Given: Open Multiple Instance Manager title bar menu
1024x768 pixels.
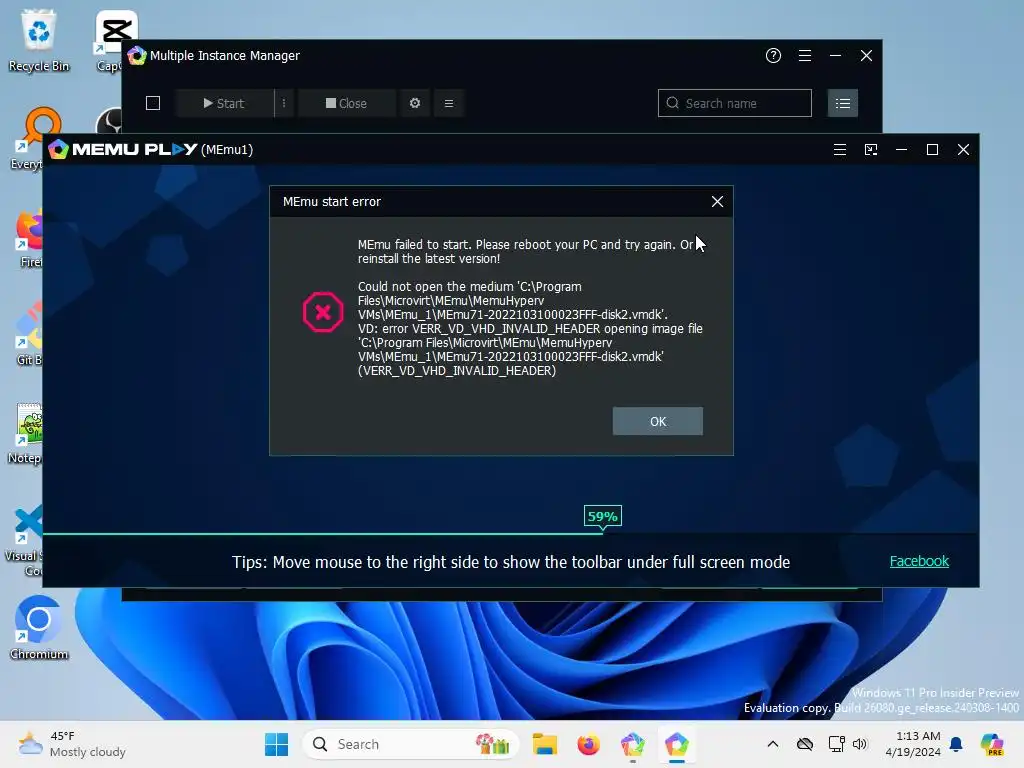Looking at the screenshot, I should [805, 56].
